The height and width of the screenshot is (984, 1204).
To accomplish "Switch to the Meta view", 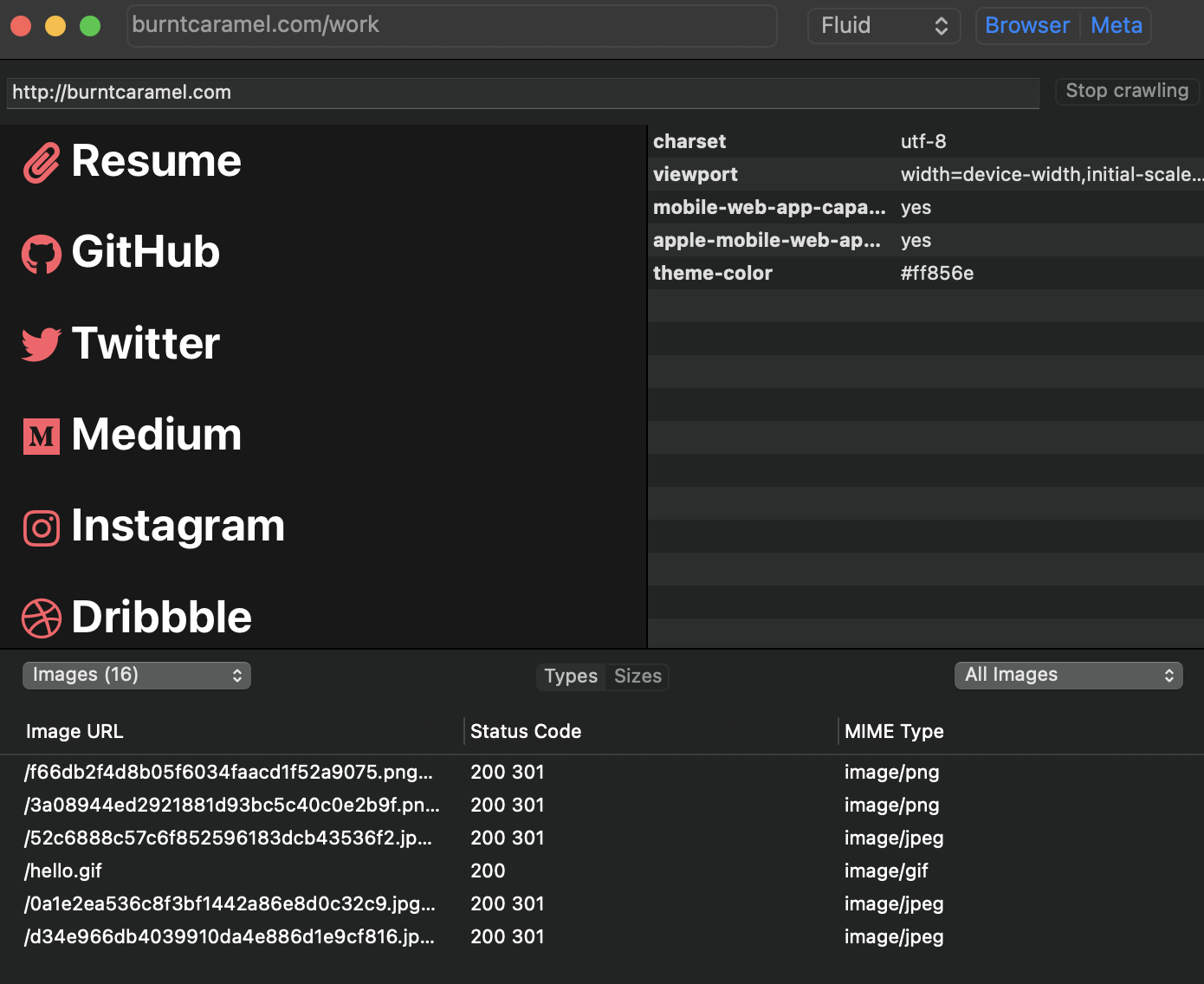I will click(1117, 25).
